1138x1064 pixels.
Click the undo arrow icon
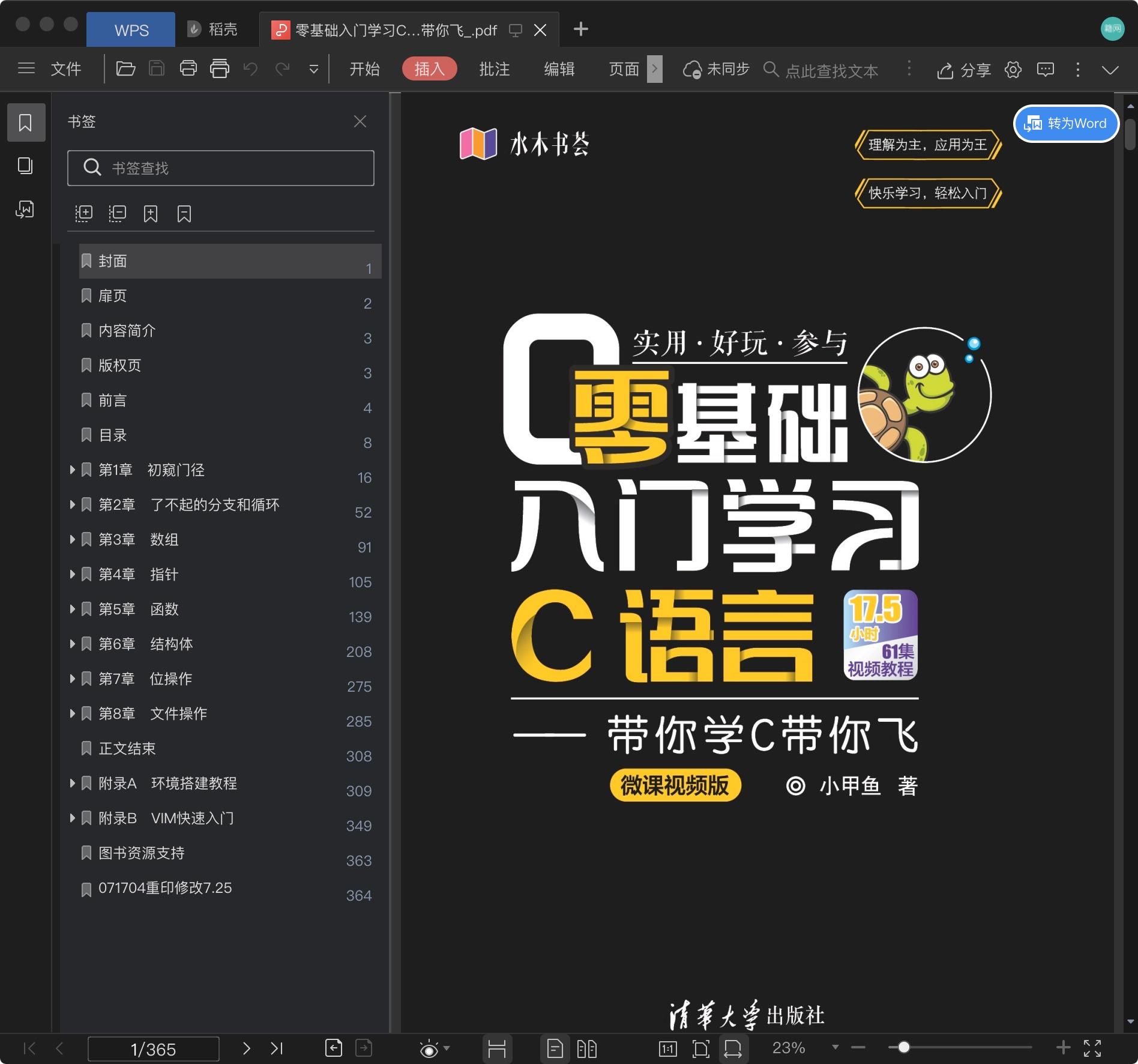(x=250, y=69)
